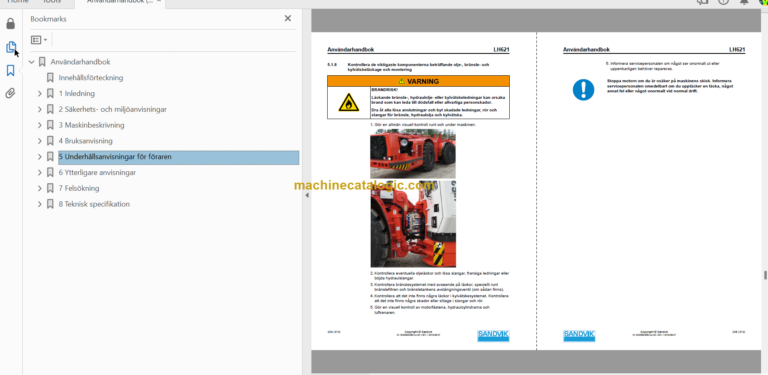Open the Attachments paperclip icon

(x=10, y=94)
